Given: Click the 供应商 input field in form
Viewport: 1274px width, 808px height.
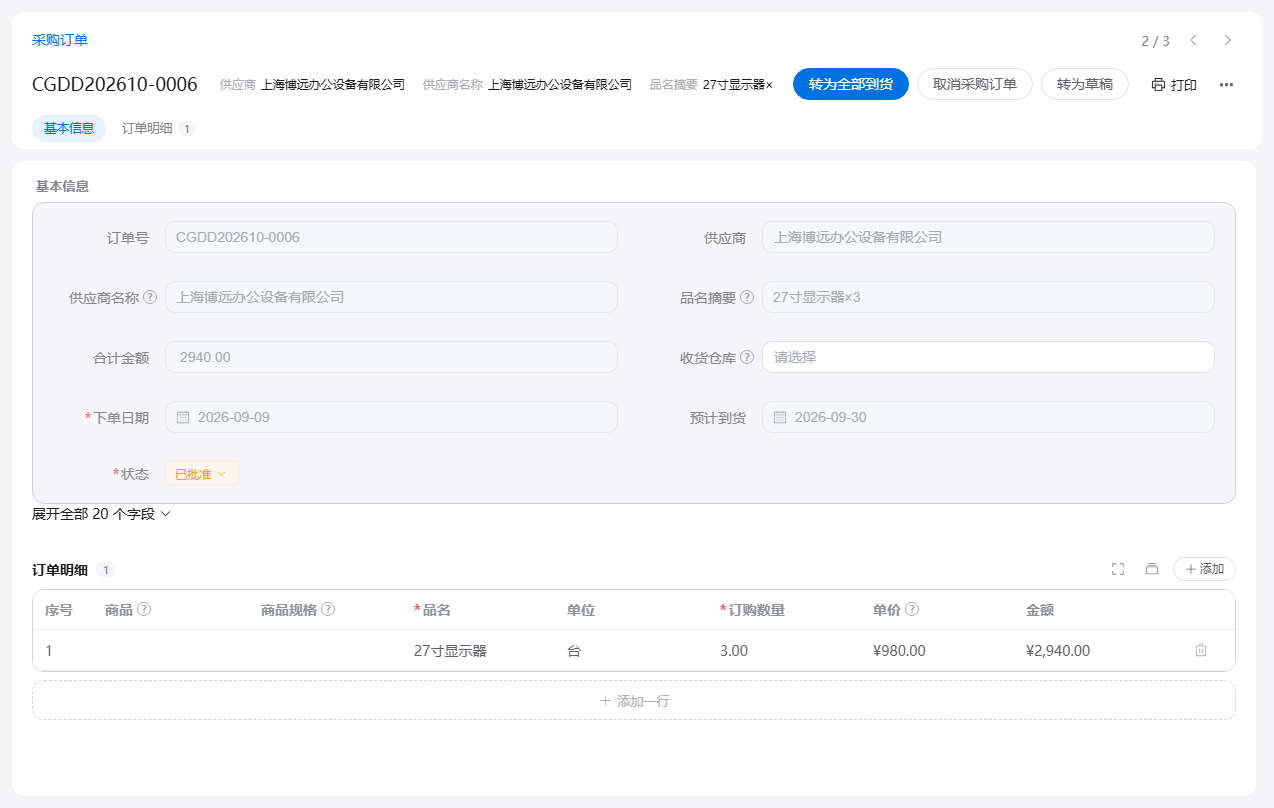Looking at the screenshot, I should pyautogui.click(x=988, y=237).
